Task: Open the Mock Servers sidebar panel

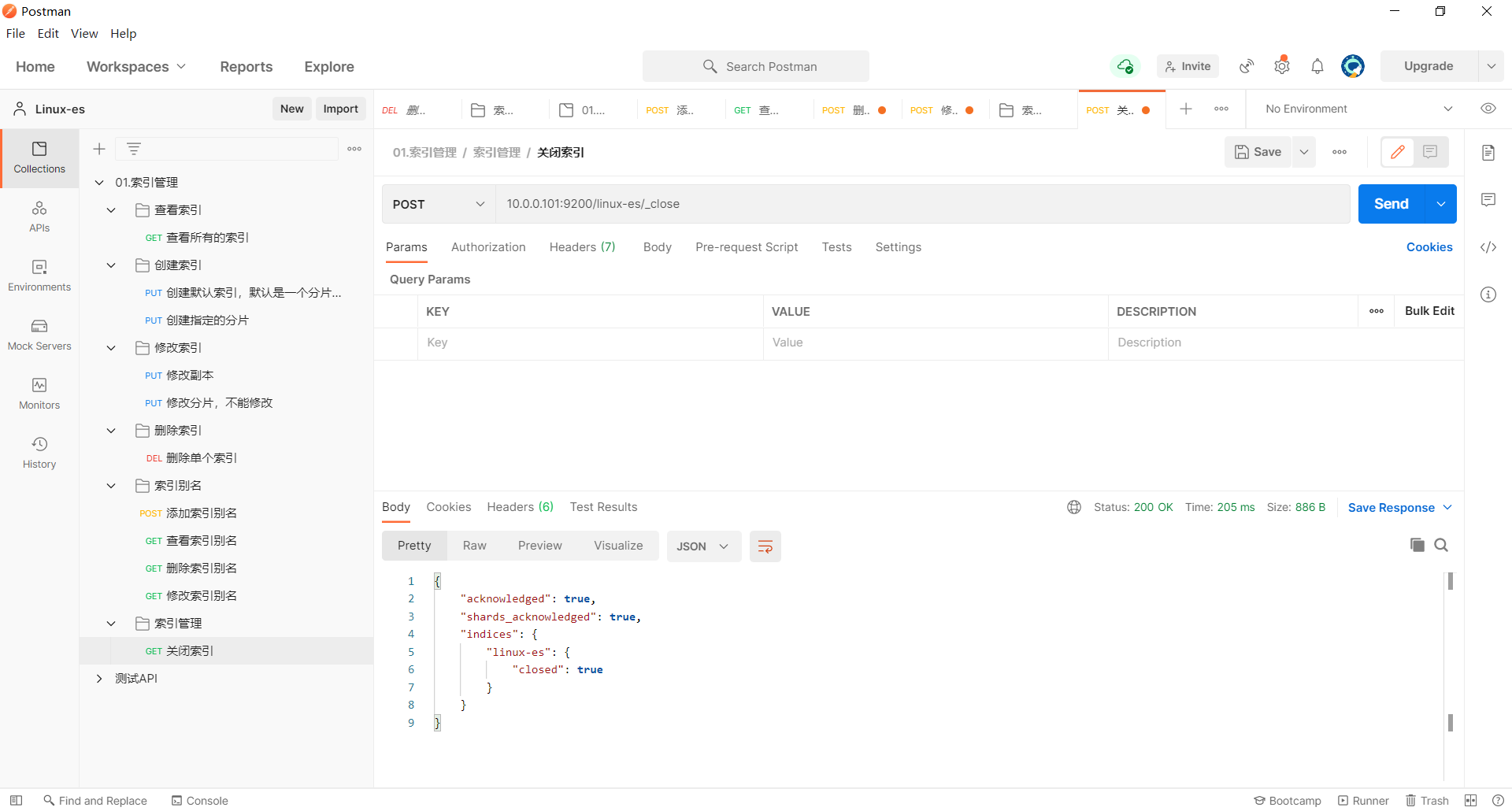Action: tap(39, 335)
